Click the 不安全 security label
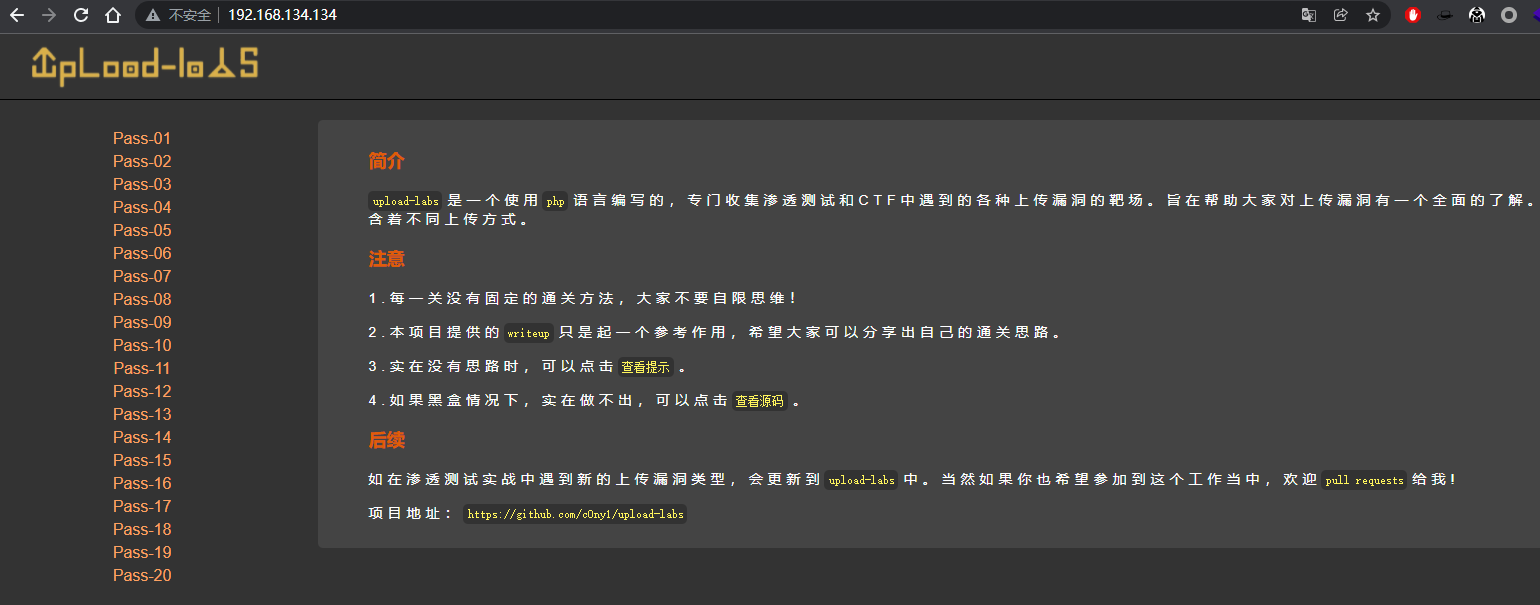The image size is (1540, 605). tap(190, 15)
